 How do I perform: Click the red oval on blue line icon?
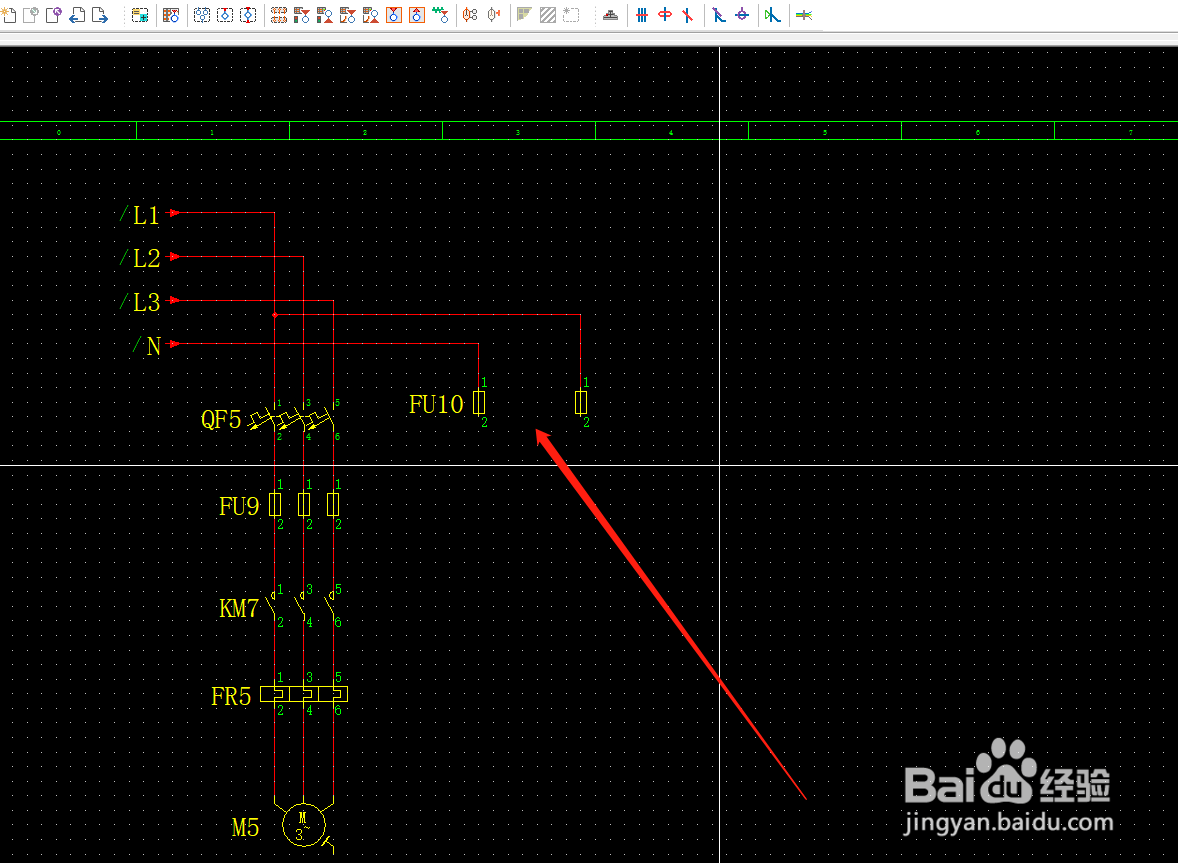click(665, 15)
